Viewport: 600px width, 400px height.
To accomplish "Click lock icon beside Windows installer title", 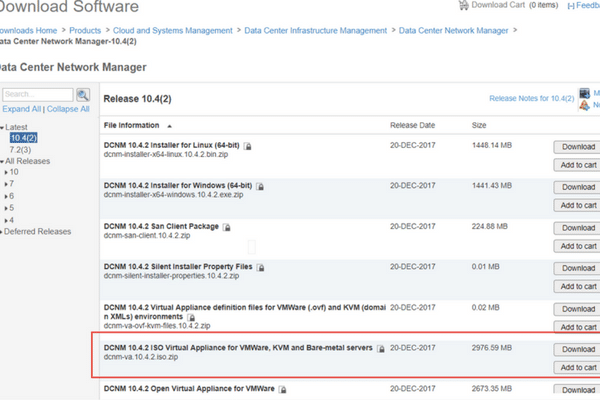I will point(260,187).
